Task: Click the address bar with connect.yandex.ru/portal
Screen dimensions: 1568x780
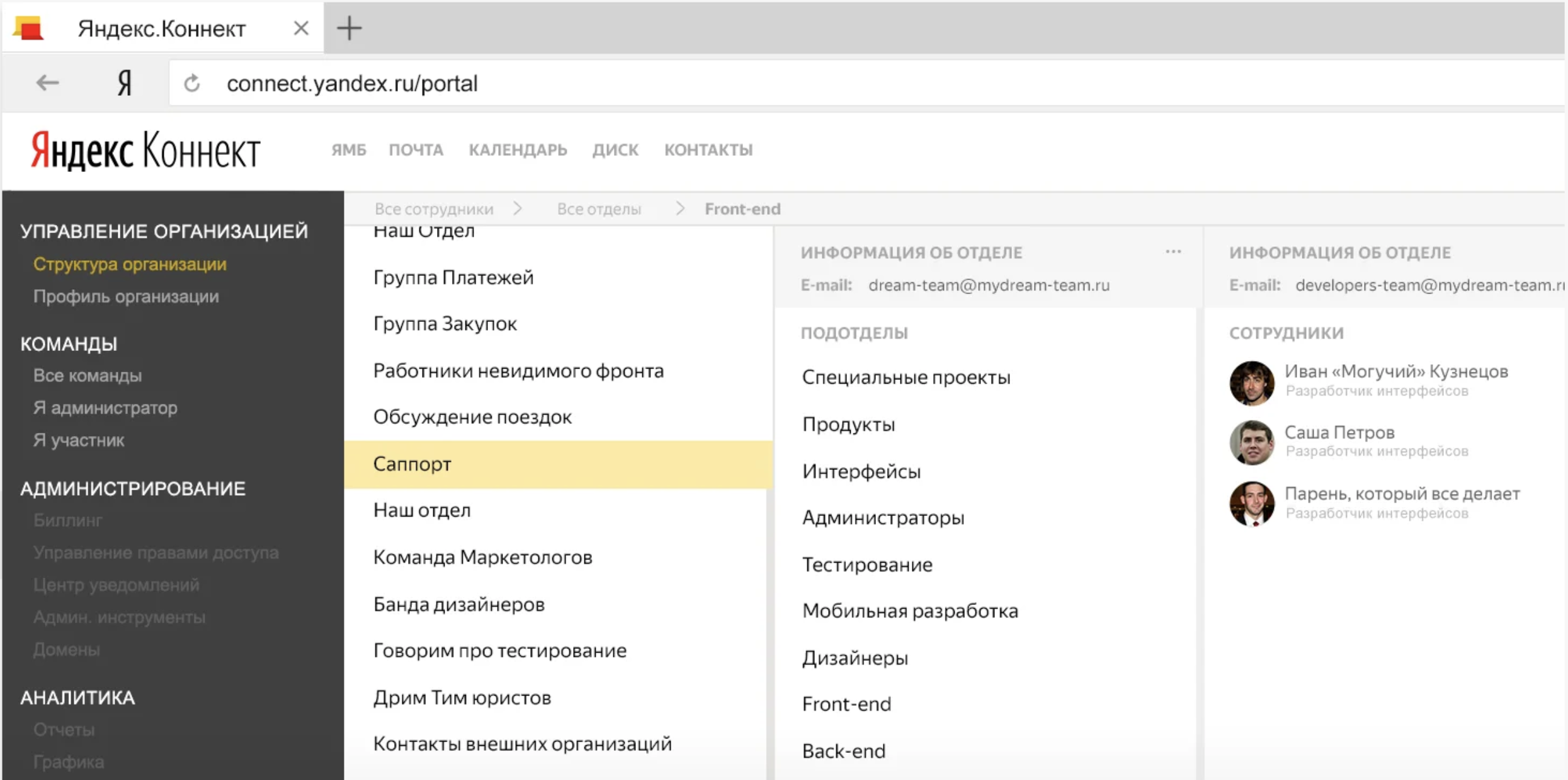Action: 866,83
